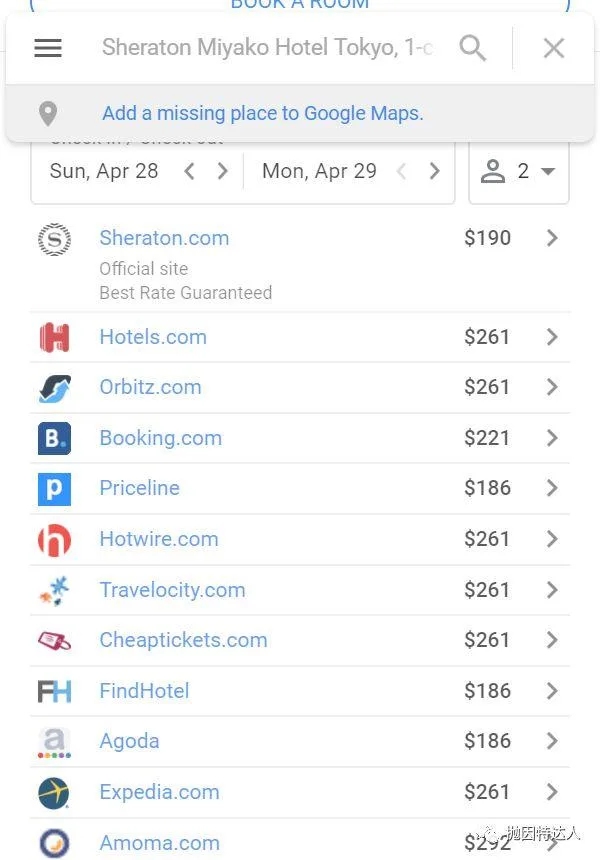The width and height of the screenshot is (600, 860).
Task: Click the Agoda logo icon
Action: tap(54, 742)
